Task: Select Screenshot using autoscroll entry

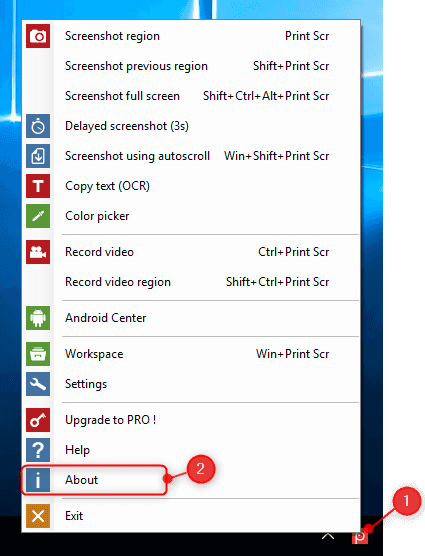Action: pos(191,156)
